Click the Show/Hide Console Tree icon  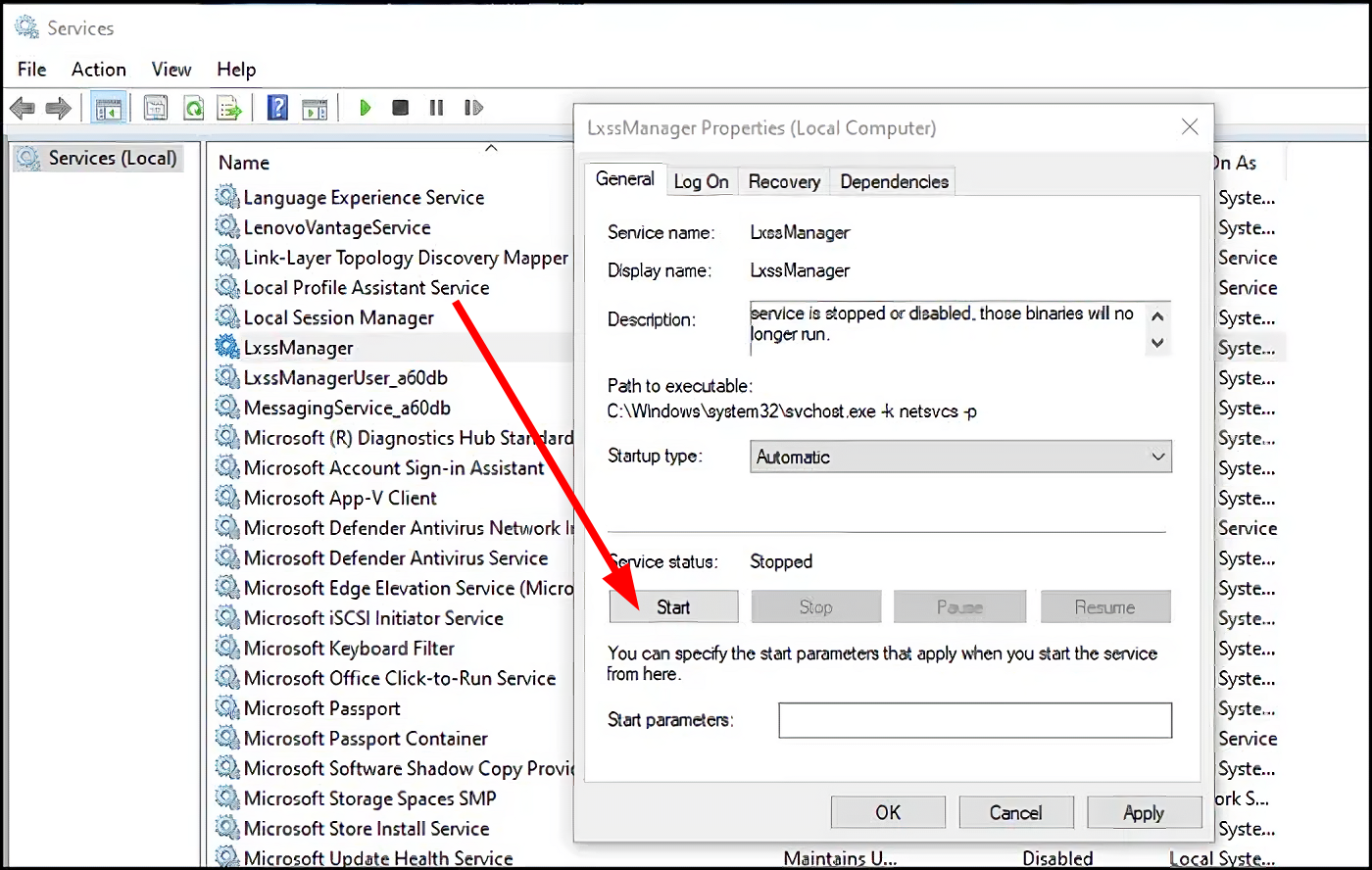(107, 108)
